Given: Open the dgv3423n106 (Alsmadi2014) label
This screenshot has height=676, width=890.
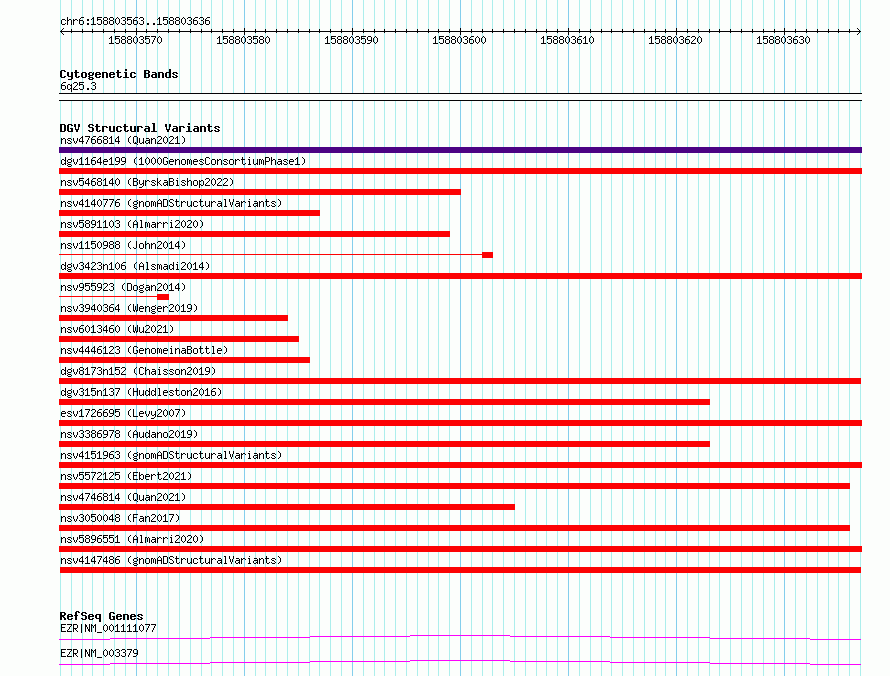Looking at the screenshot, I should 135,266.
